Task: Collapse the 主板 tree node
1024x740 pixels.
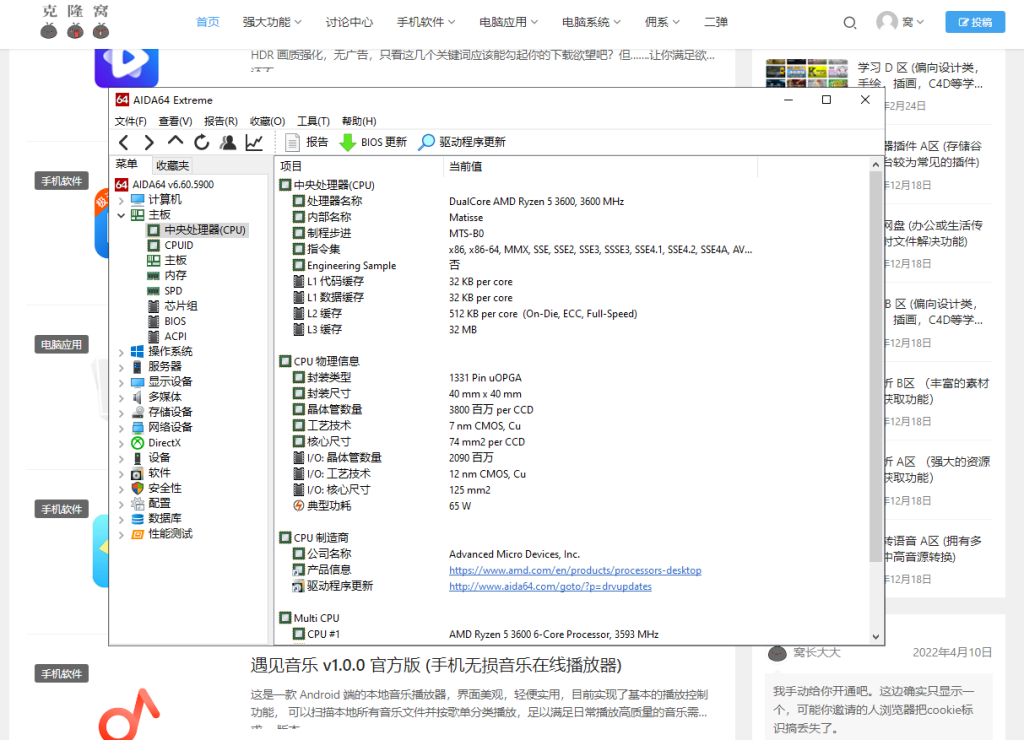Action: [121, 216]
